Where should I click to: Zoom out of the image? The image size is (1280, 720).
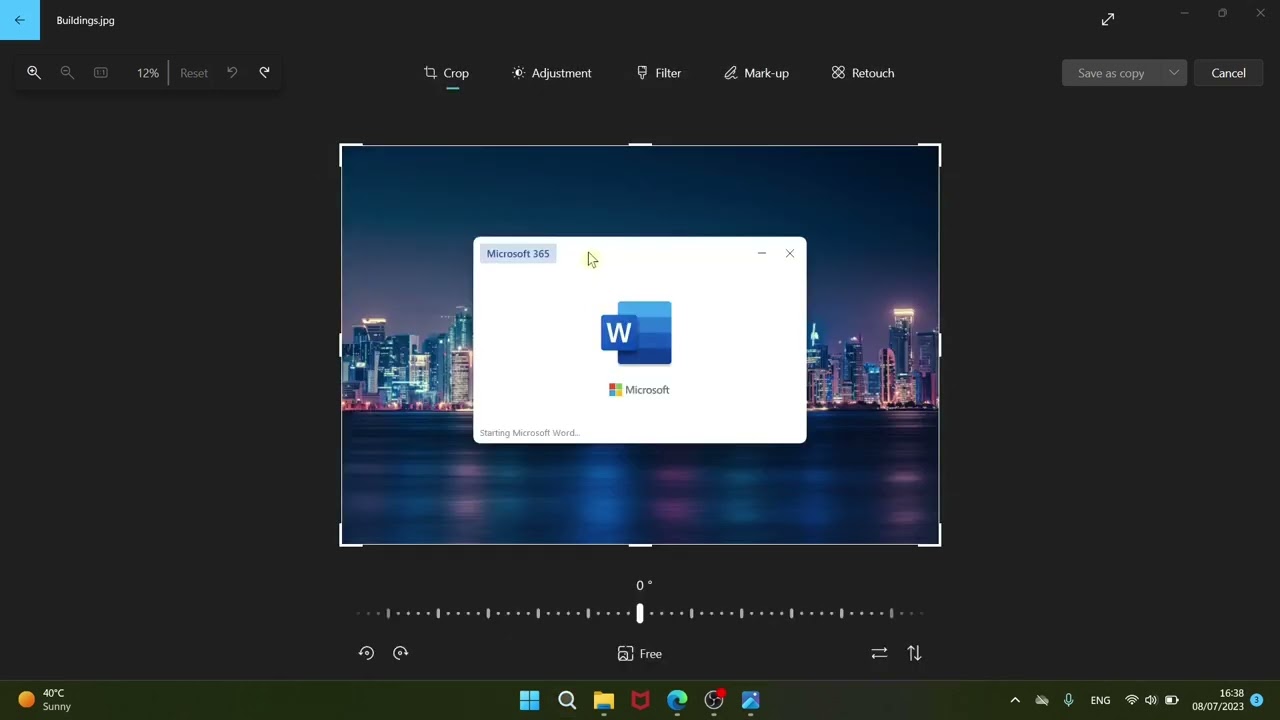click(x=67, y=73)
